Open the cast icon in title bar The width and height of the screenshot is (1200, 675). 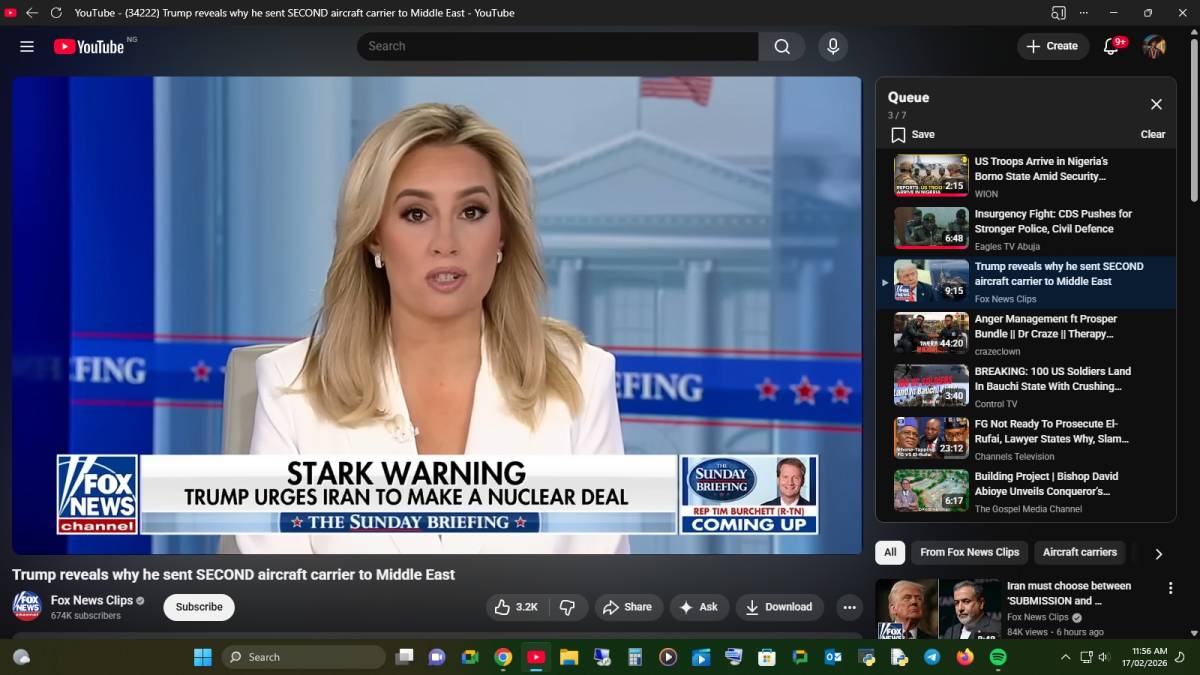pos(1058,13)
